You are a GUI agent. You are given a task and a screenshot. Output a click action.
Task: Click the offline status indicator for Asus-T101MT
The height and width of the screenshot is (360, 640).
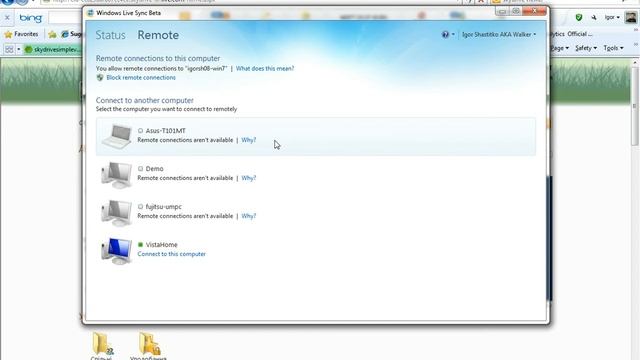140,131
